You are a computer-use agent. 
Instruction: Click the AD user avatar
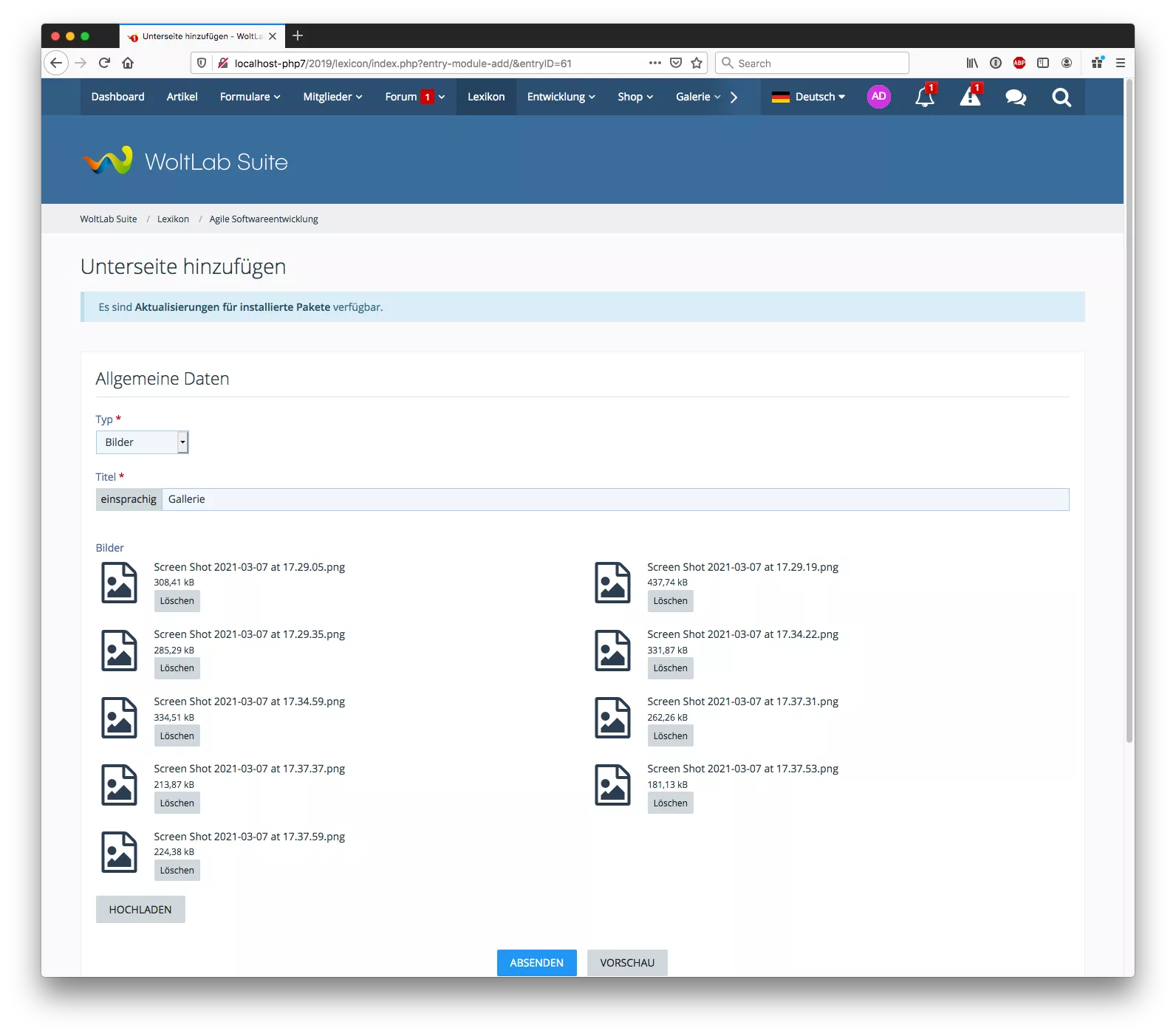(x=878, y=97)
